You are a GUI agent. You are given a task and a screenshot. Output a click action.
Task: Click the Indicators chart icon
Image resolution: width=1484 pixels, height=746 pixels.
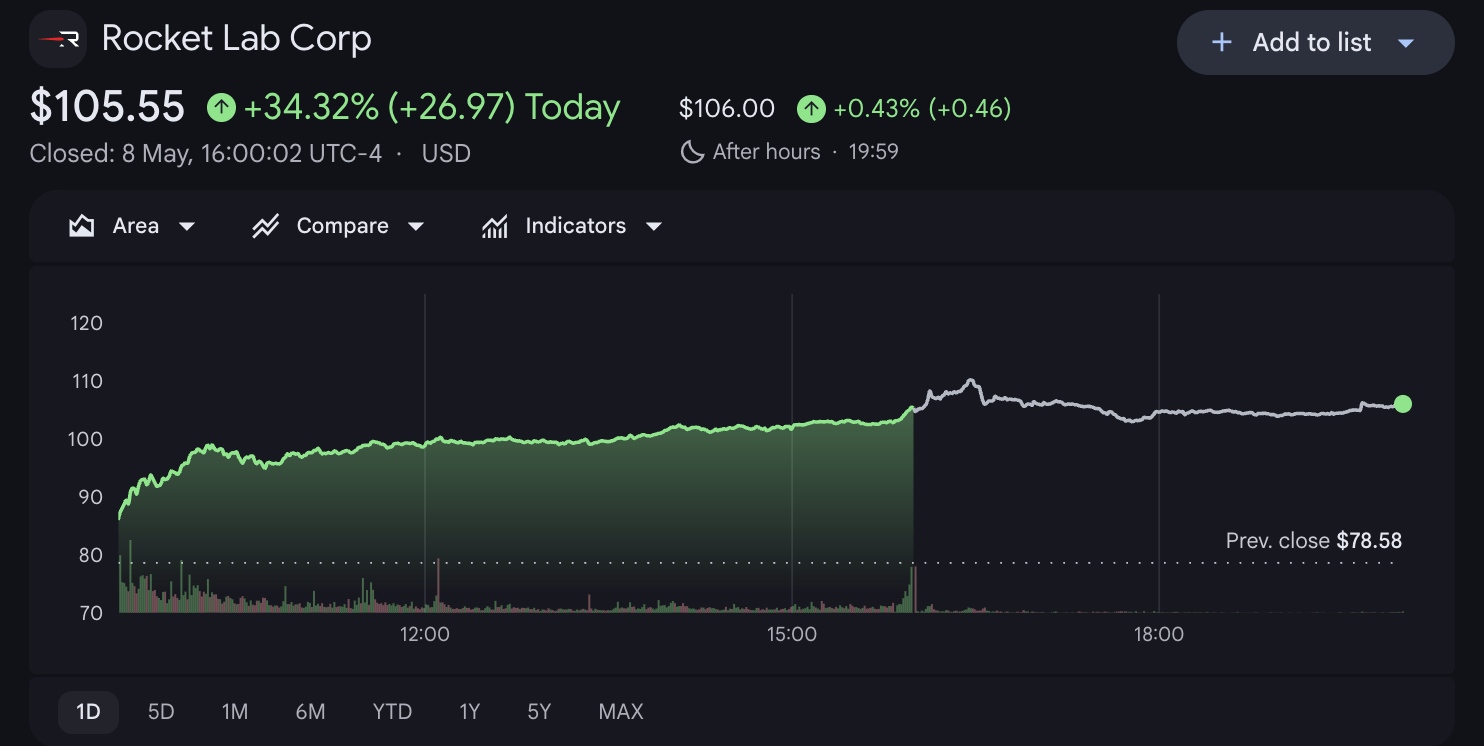click(x=494, y=226)
